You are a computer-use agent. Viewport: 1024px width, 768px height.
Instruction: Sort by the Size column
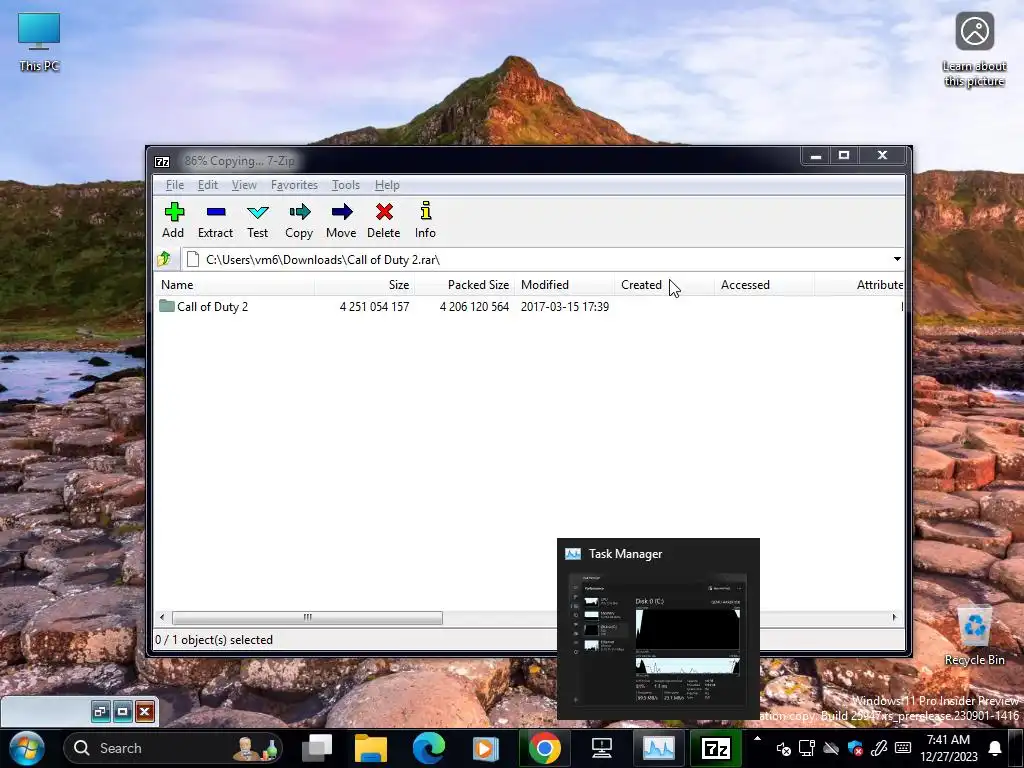(x=365, y=285)
